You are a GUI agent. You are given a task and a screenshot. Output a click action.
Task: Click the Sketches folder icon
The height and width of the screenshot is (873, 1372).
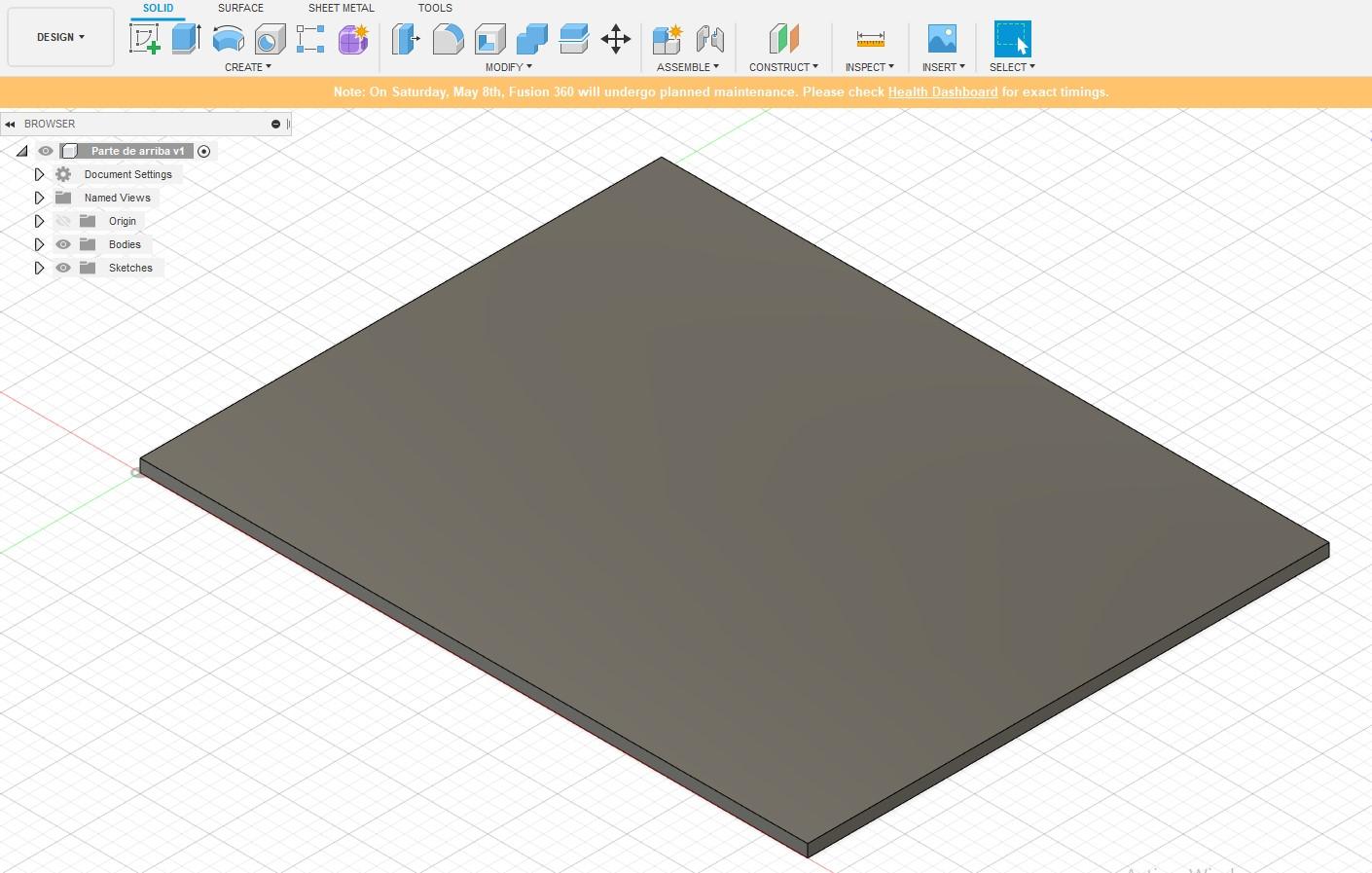click(88, 268)
